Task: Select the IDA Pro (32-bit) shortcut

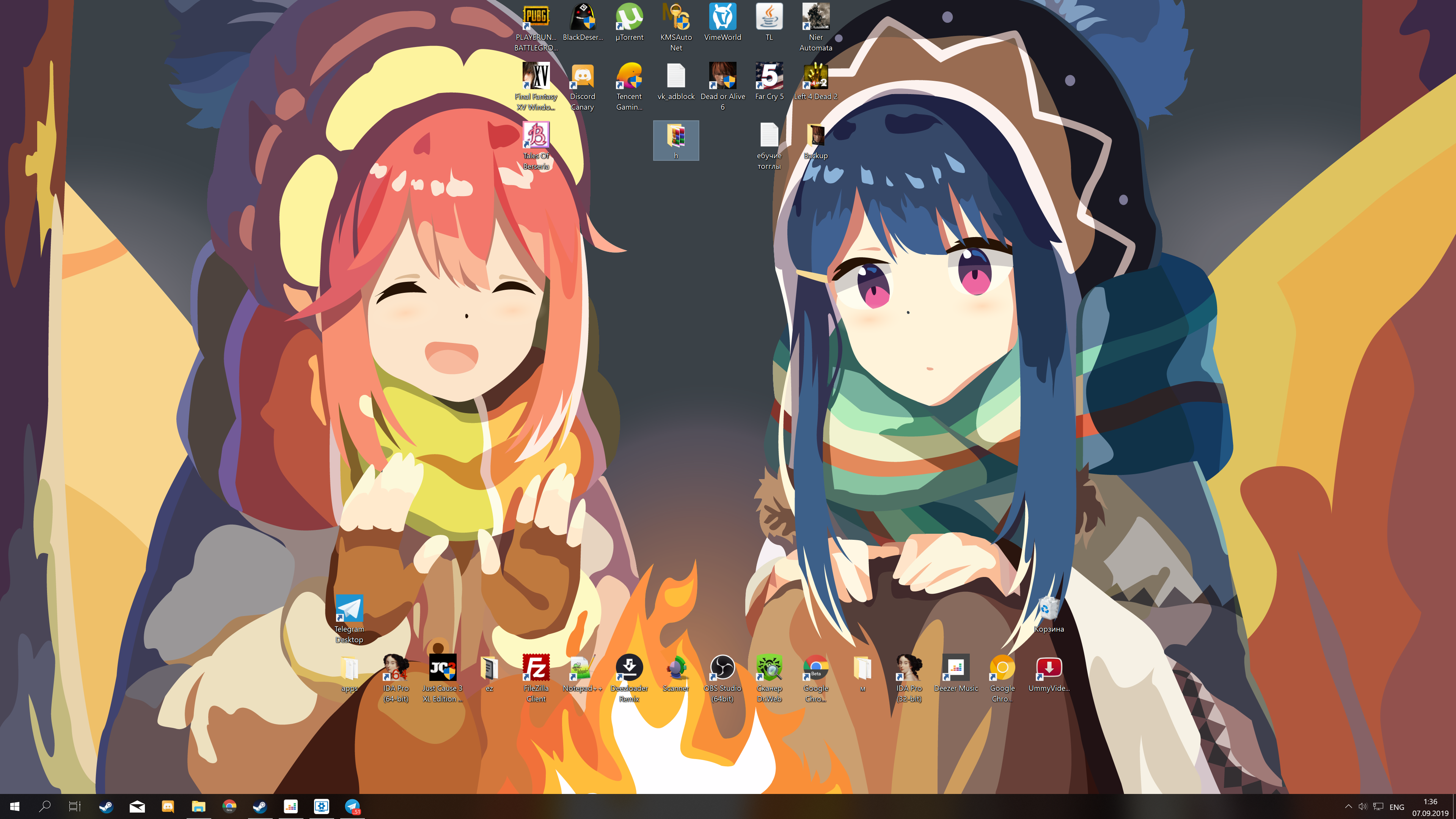Action: pos(909,678)
